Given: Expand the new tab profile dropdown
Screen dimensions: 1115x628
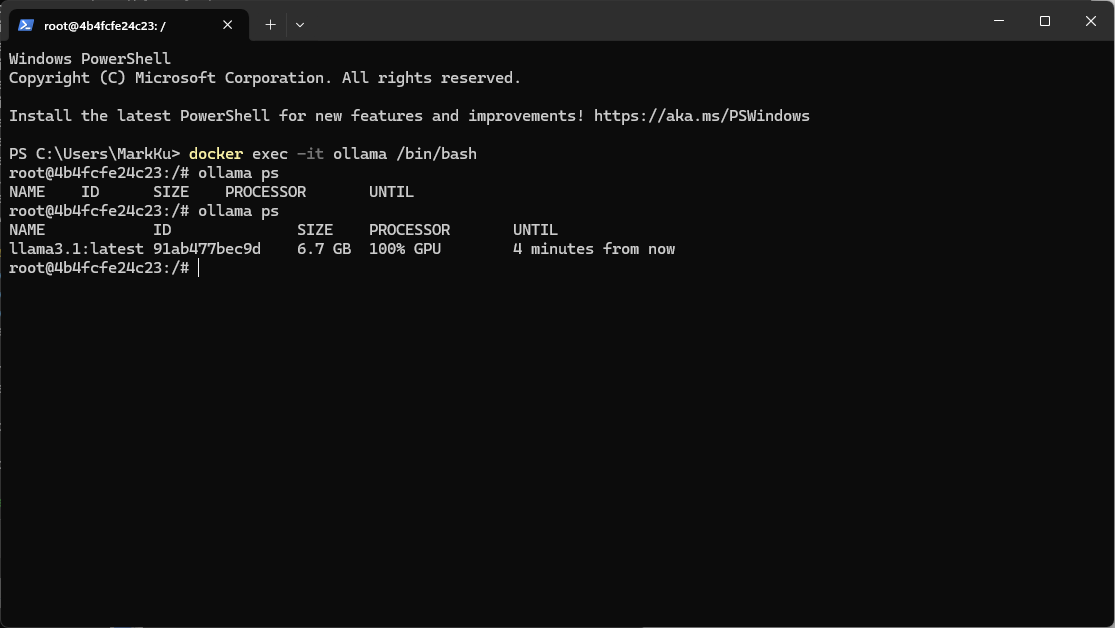Looking at the screenshot, I should click(300, 24).
